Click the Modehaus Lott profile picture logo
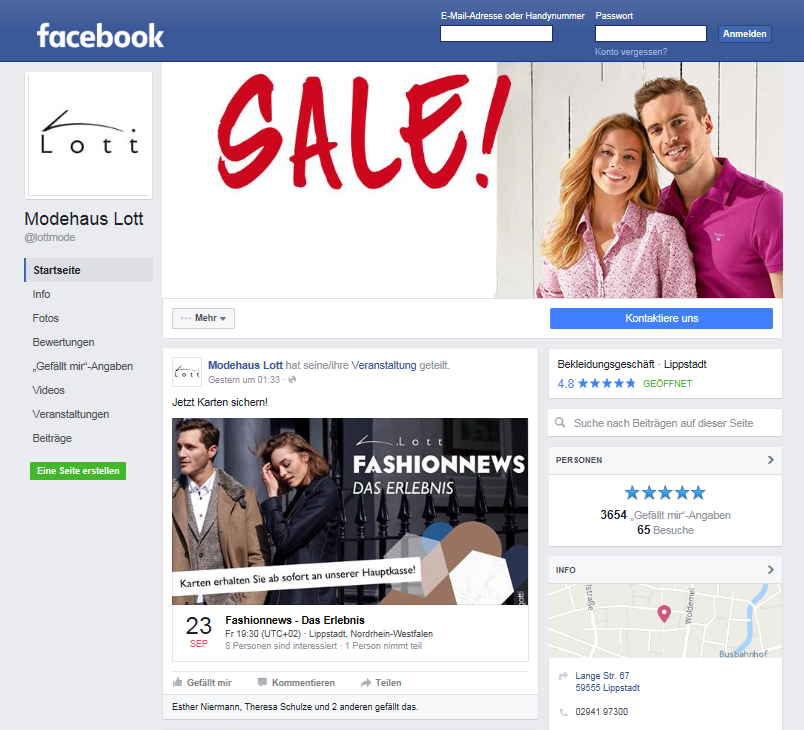Image resolution: width=804 pixels, height=730 pixels. tap(89, 135)
